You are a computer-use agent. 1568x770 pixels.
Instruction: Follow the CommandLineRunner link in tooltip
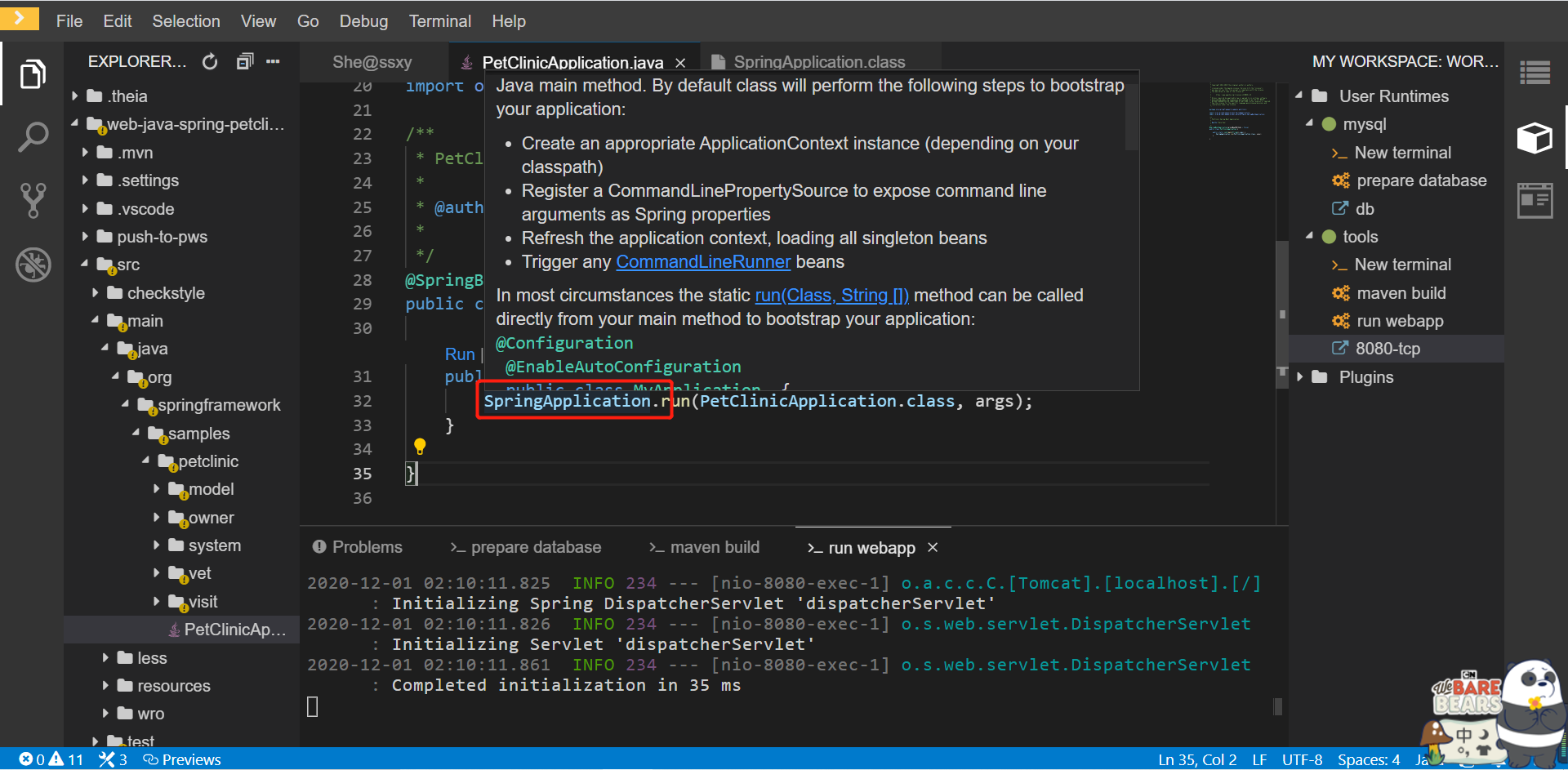(x=703, y=262)
